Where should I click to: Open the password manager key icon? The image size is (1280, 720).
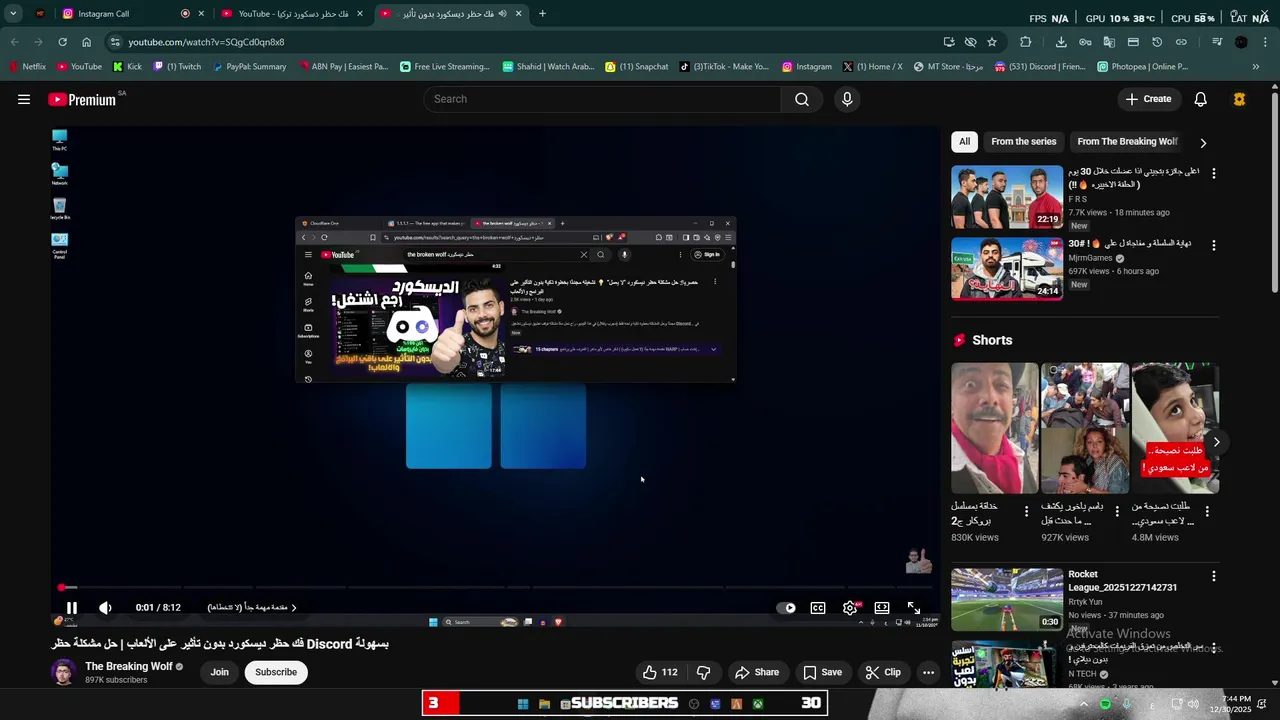pyautogui.click(x=1085, y=42)
